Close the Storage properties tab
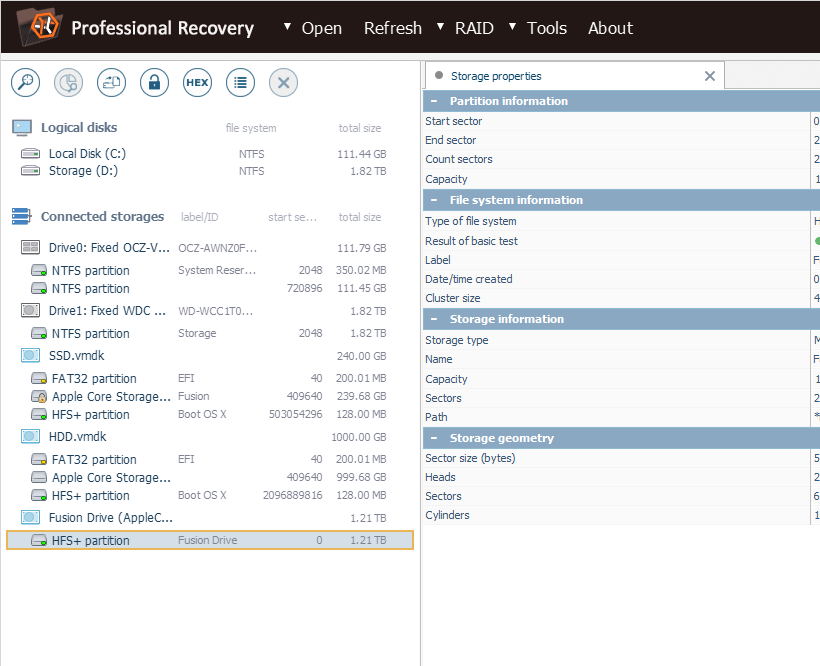This screenshot has width=820, height=666. pyautogui.click(x=710, y=76)
